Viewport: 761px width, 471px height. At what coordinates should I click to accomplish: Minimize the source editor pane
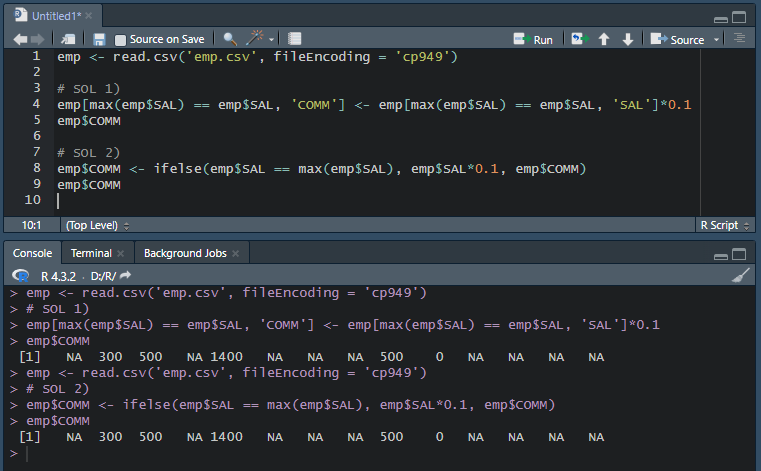721,19
